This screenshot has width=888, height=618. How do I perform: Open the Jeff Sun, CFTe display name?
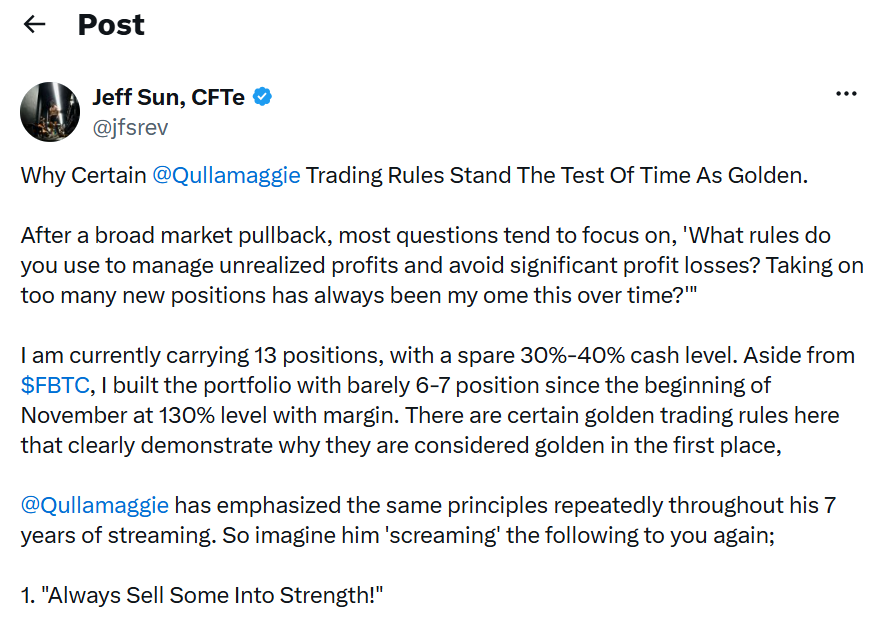click(168, 97)
